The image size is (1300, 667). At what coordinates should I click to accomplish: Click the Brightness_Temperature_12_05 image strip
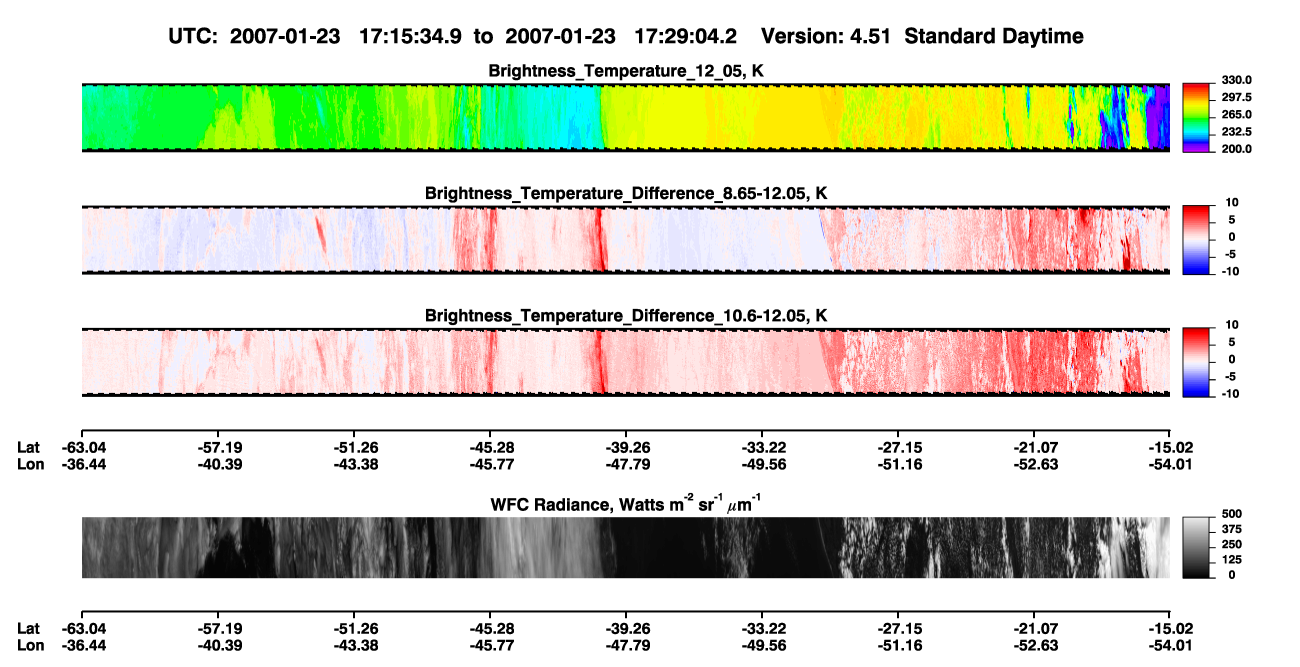[x=625, y=117]
